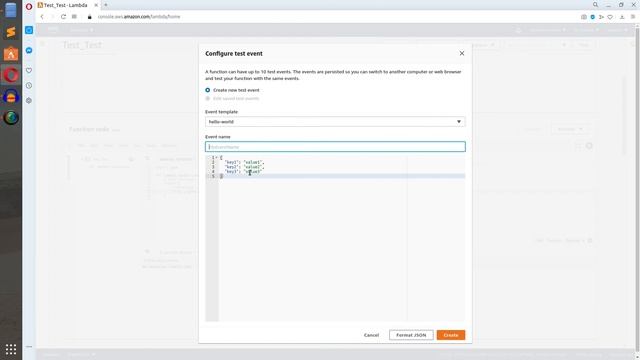The image size is (640, 360).
Task: Open history clock in Opera sidebar
Action: [x=29, y=86]
